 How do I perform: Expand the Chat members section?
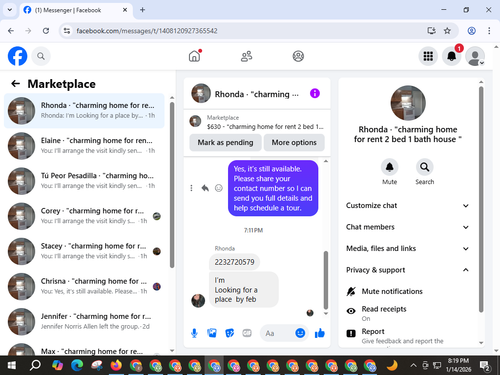tap(408, 227)
